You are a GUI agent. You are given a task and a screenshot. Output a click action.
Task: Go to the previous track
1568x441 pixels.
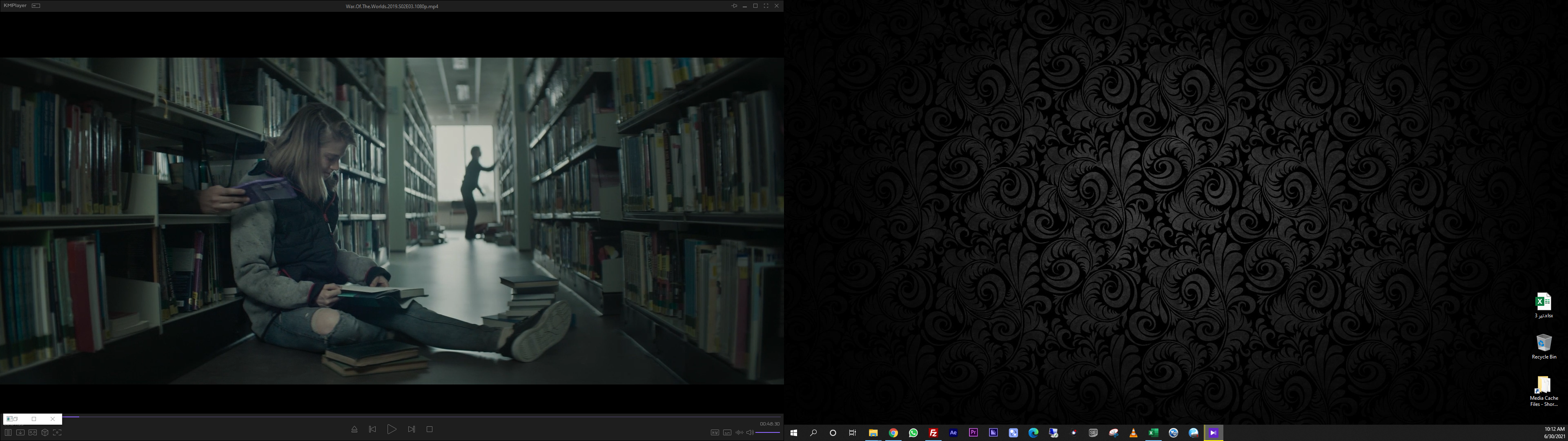click(x=372, y=430)
